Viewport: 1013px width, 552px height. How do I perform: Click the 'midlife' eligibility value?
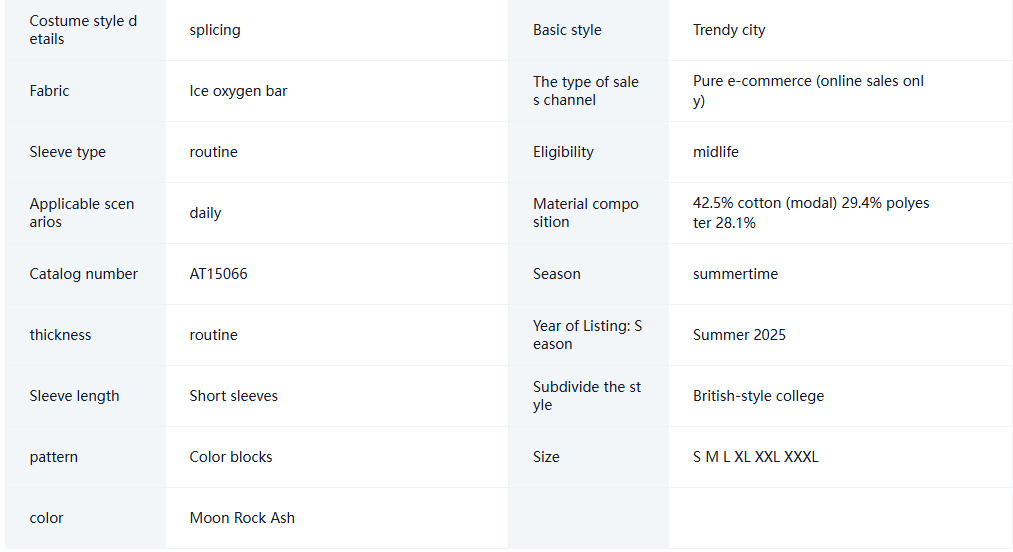point(715,152)
